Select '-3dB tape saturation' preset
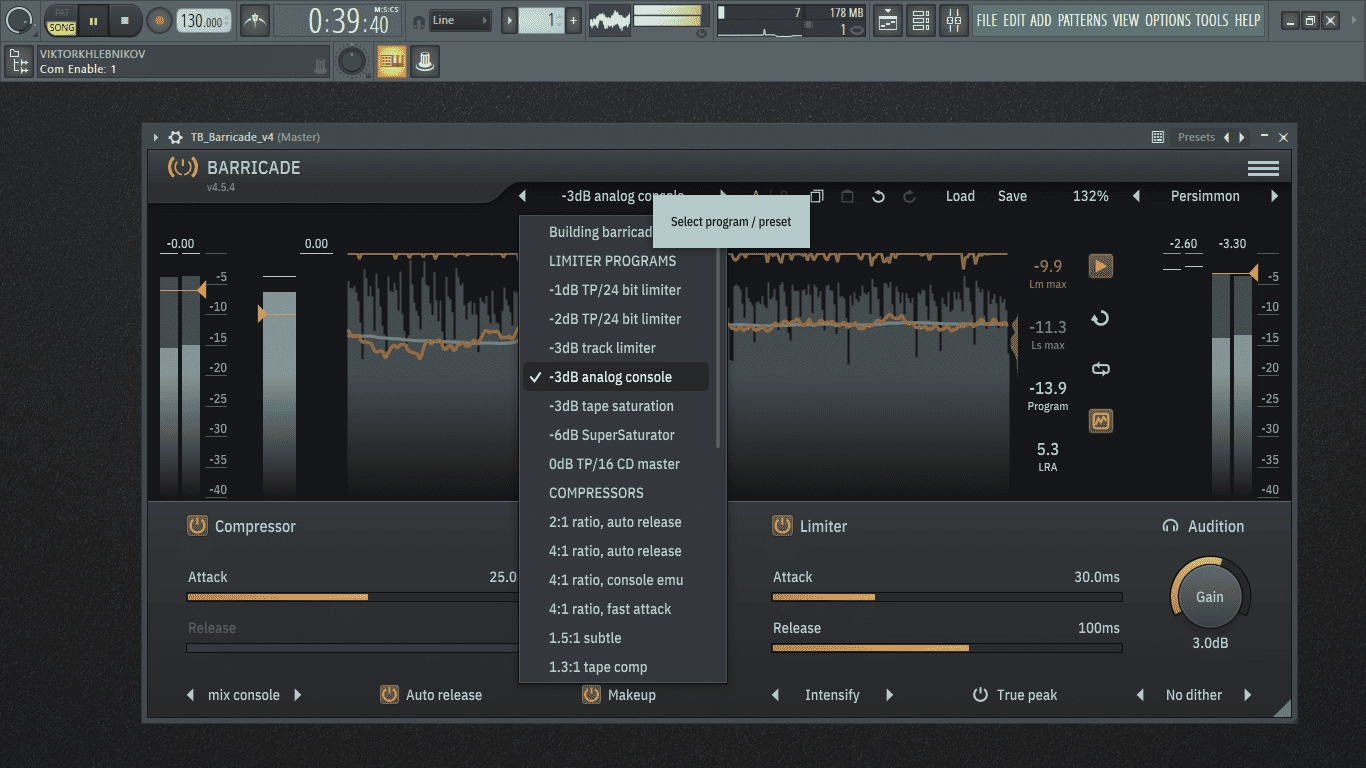This screenshot has height=768, width=1366. (615, 406)
